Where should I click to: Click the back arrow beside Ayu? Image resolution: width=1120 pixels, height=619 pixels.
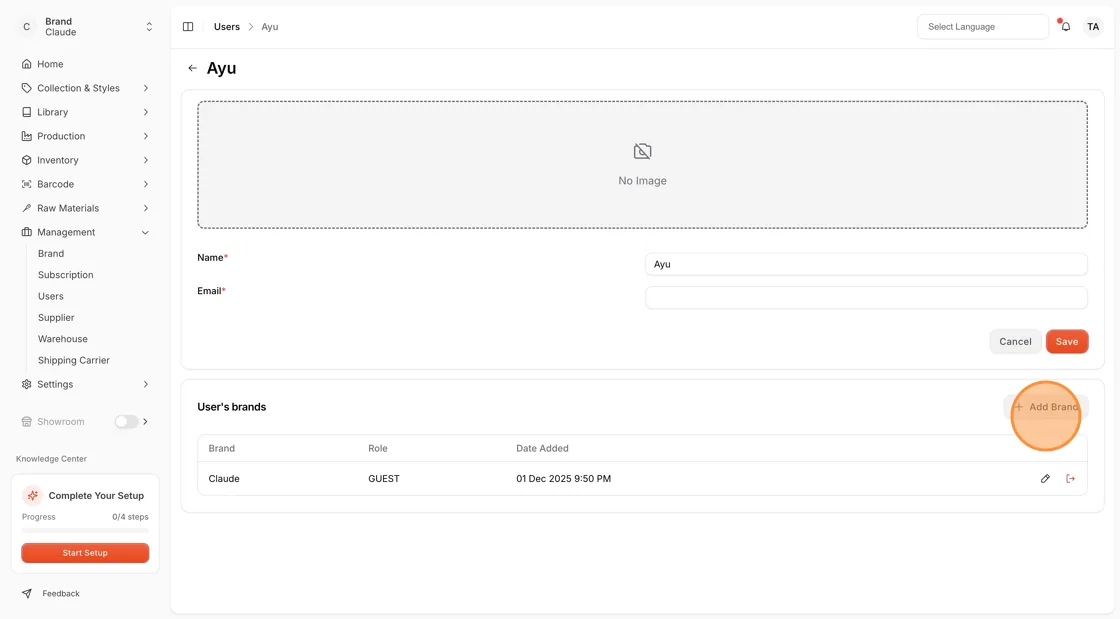(192, 69)
